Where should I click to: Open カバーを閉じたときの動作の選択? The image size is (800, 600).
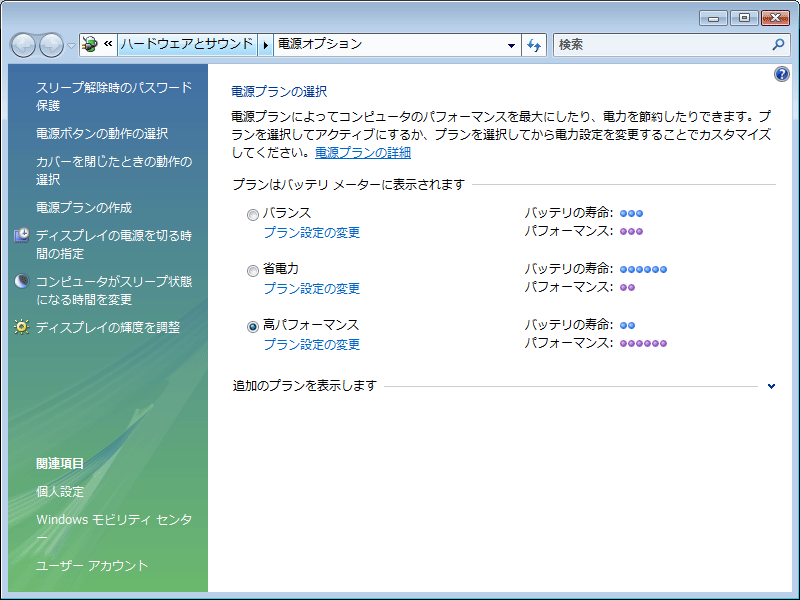114,170
